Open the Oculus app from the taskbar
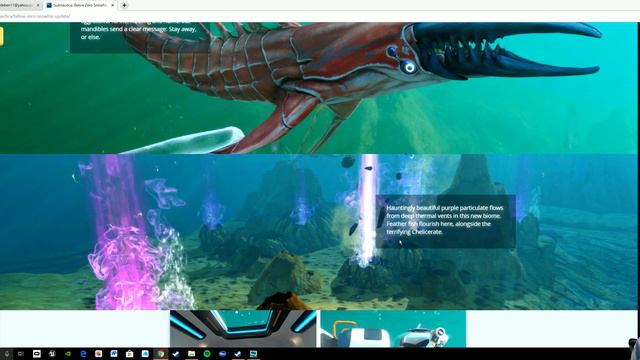Image resolution: width=640 pixels, height=360 pixels. [x=36, y=354]
